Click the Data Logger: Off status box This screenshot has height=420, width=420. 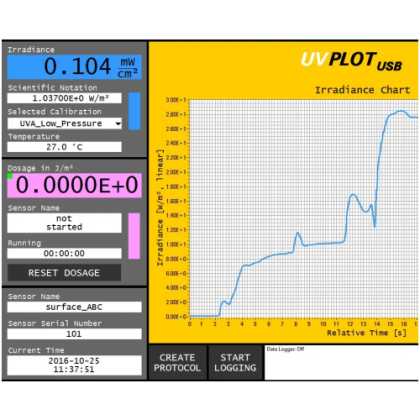point(342,363)
